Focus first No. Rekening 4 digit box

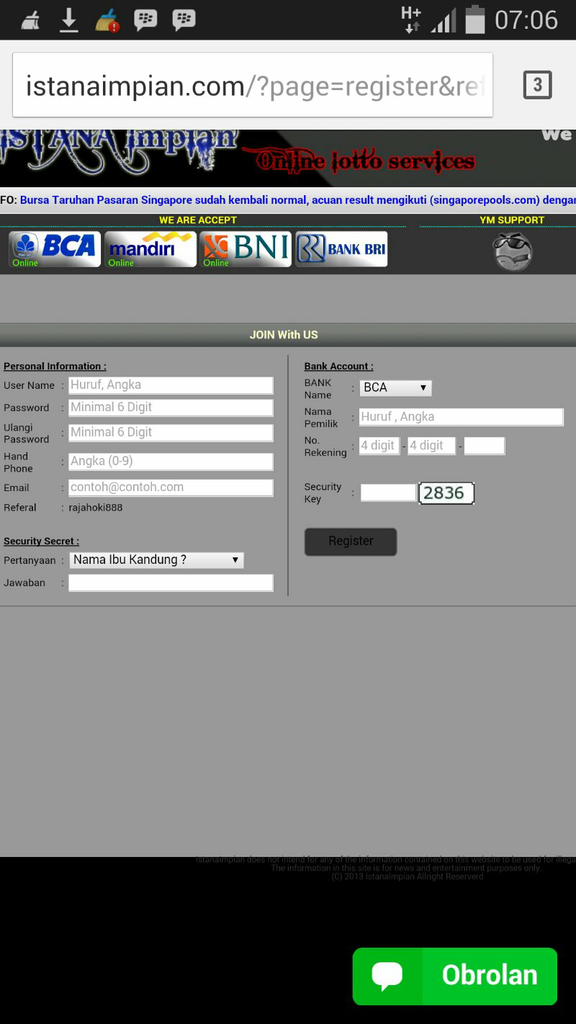coord(379,446)
